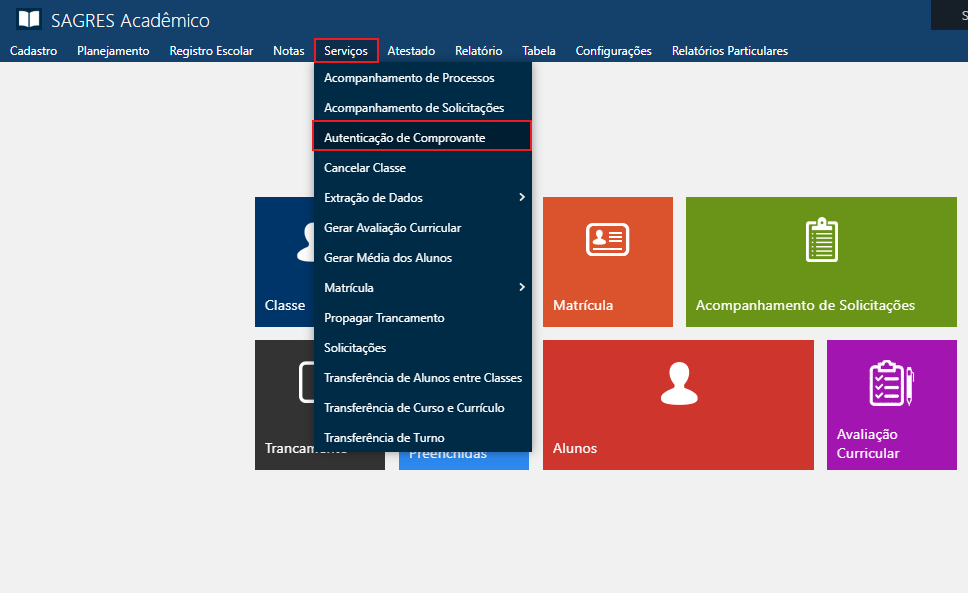Click the person icon on Alunos tile
The width and height of the screenshot is (968, 593).
[x=679, y=384]
